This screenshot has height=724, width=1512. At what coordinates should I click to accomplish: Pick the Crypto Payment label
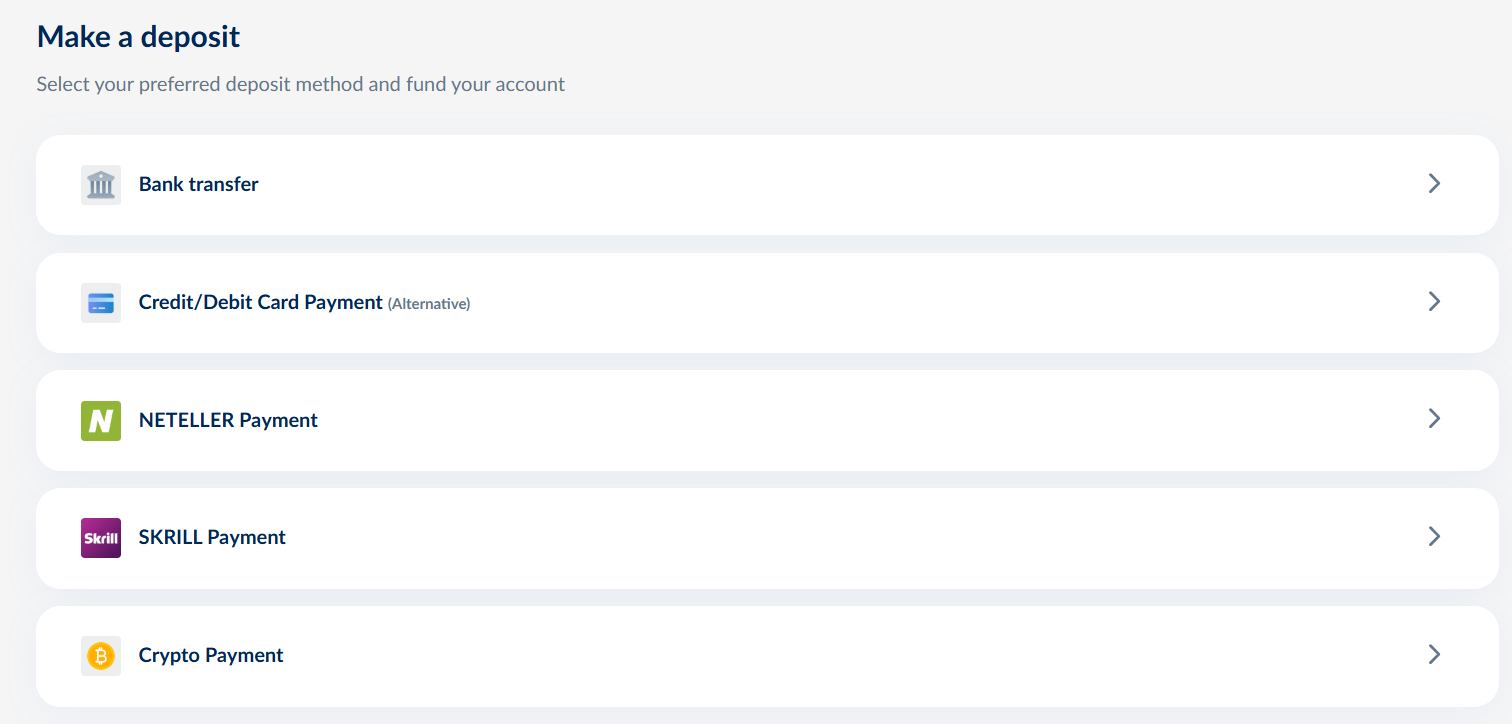tap(211, 655)
